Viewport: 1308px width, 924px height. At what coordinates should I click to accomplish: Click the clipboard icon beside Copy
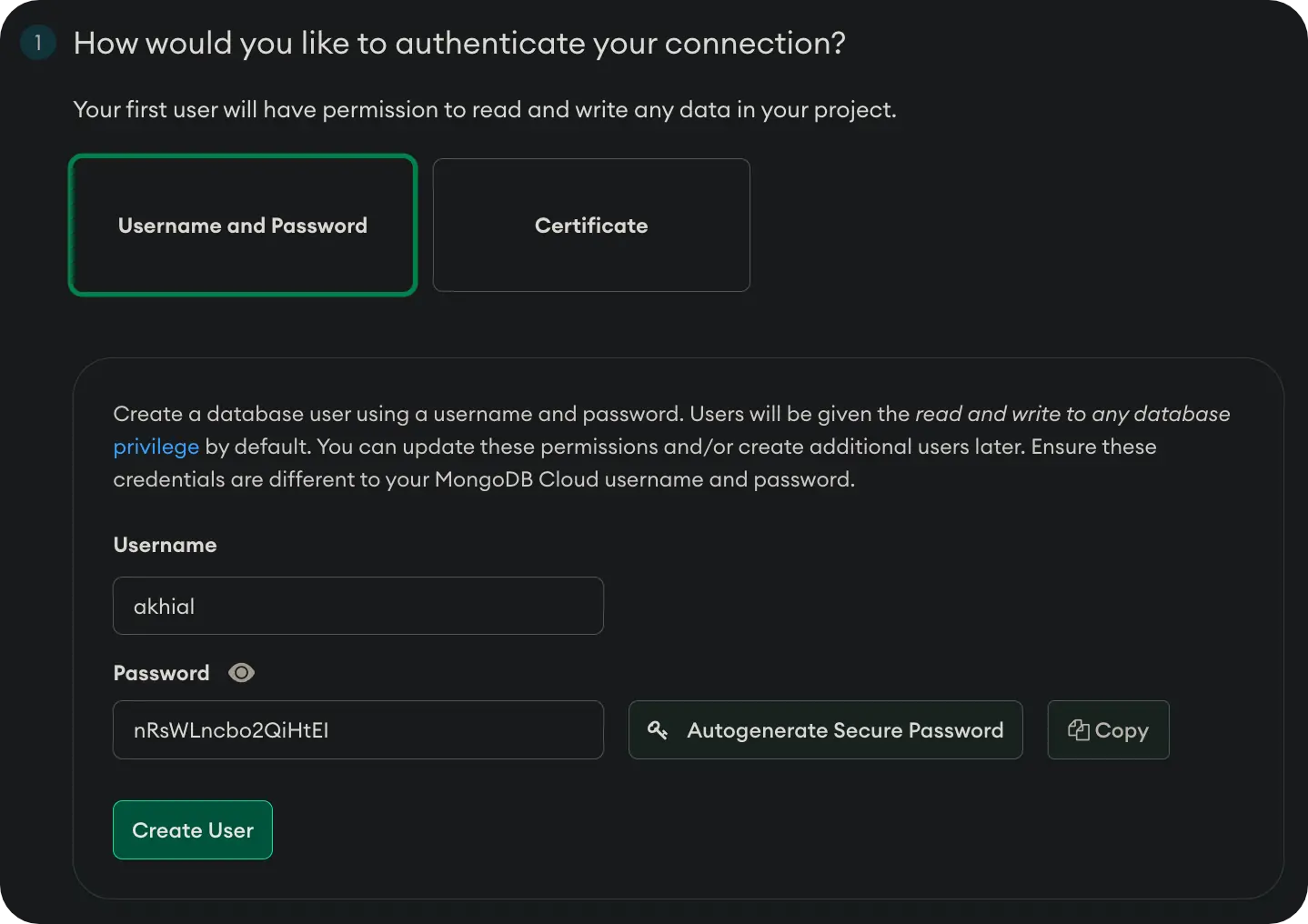coord(1079,730)
